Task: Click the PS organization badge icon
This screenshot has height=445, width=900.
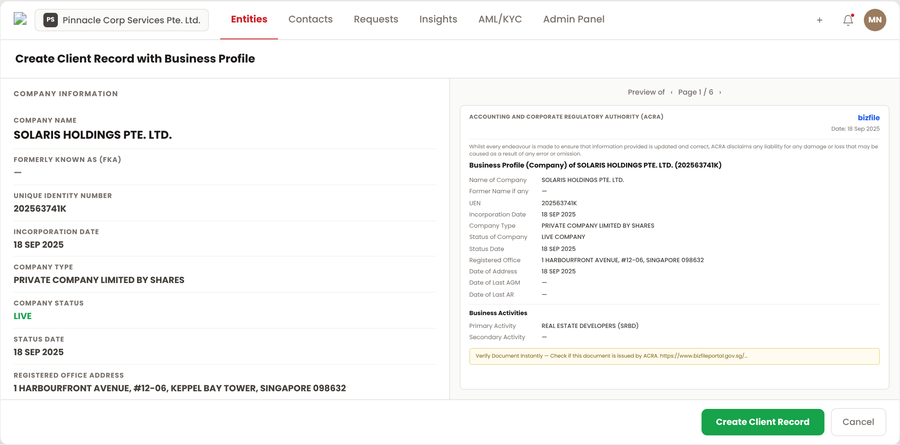Action: tap(51, 20)
